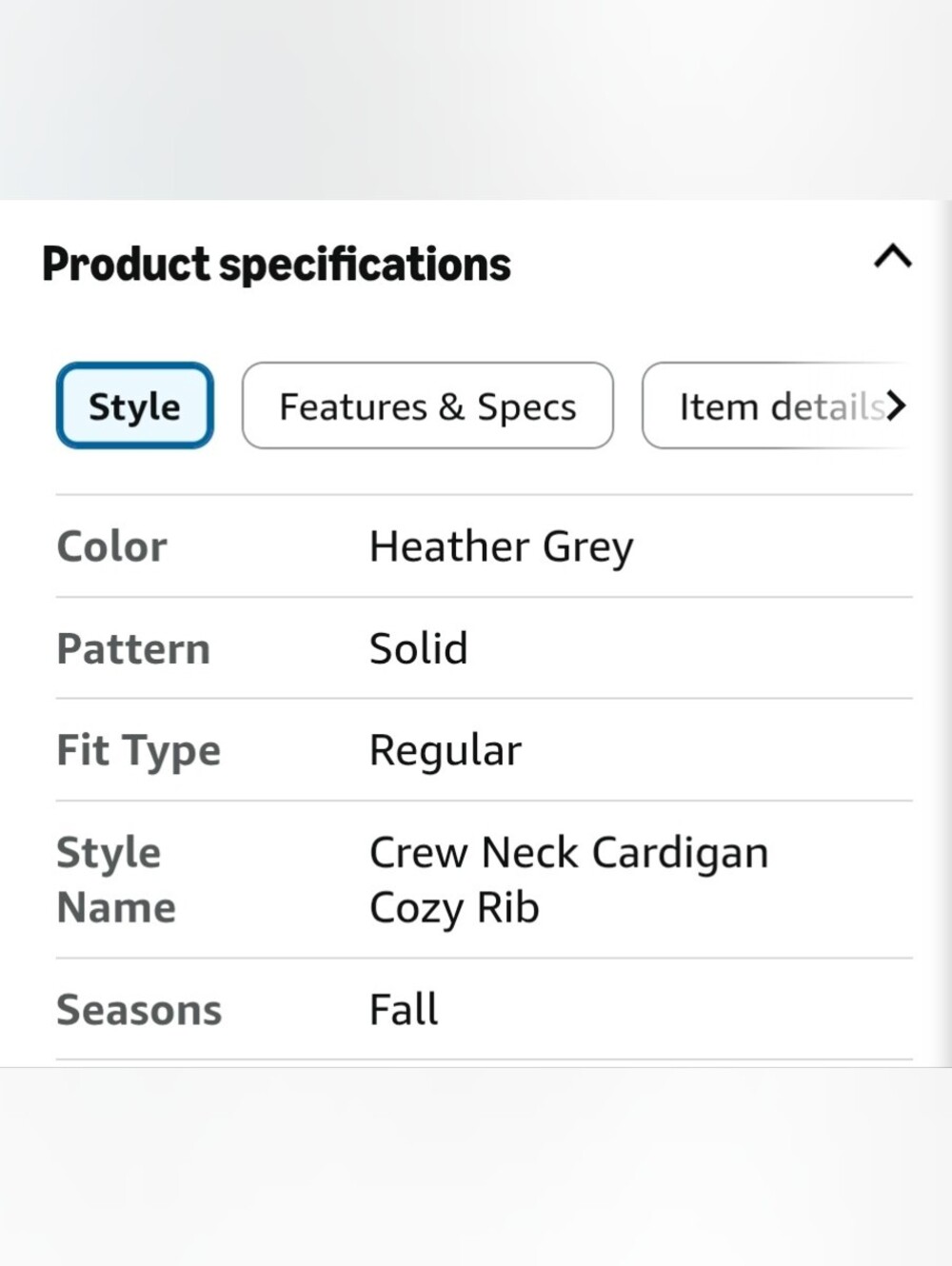This screenshot has width=952, height=1266.
Task: Click the Fit Type attribute label
Action: [139, 751]
